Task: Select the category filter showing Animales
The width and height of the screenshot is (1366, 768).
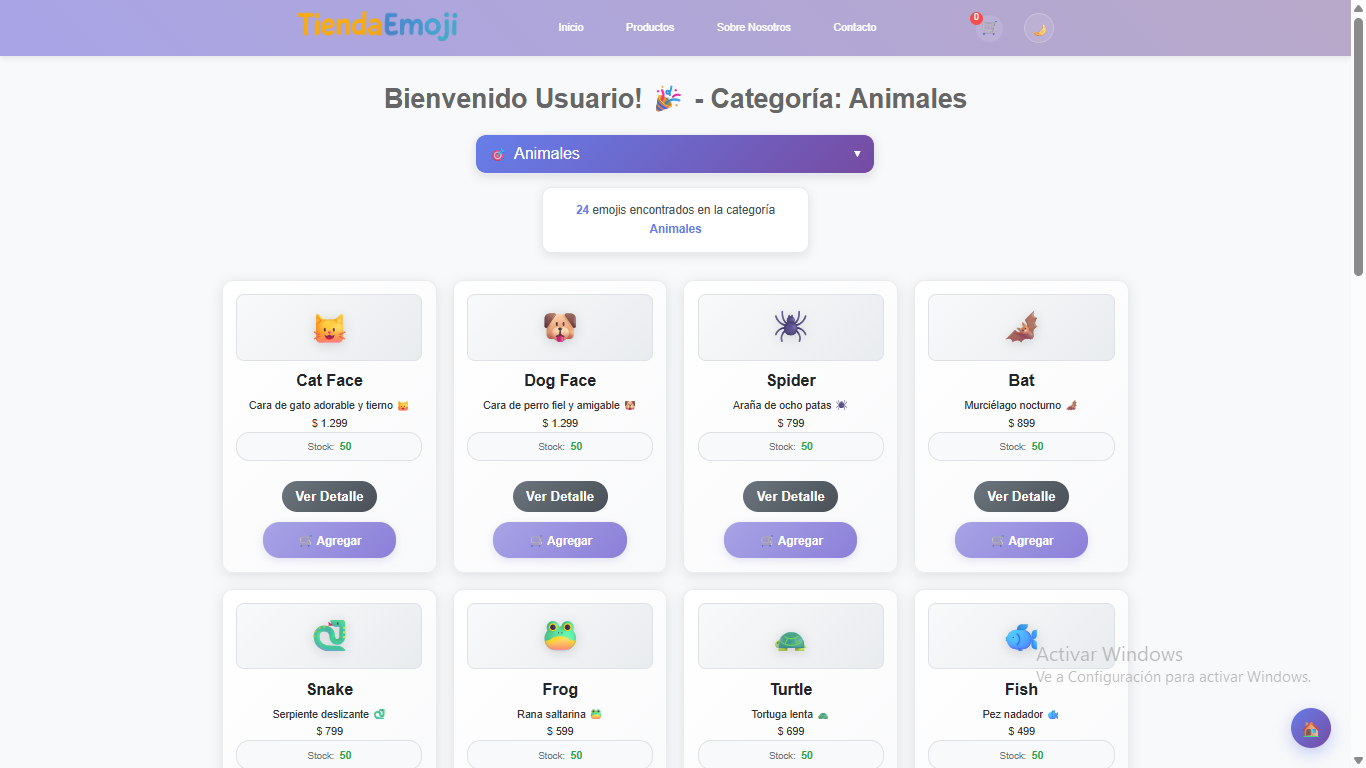Action: pos(674,154)
